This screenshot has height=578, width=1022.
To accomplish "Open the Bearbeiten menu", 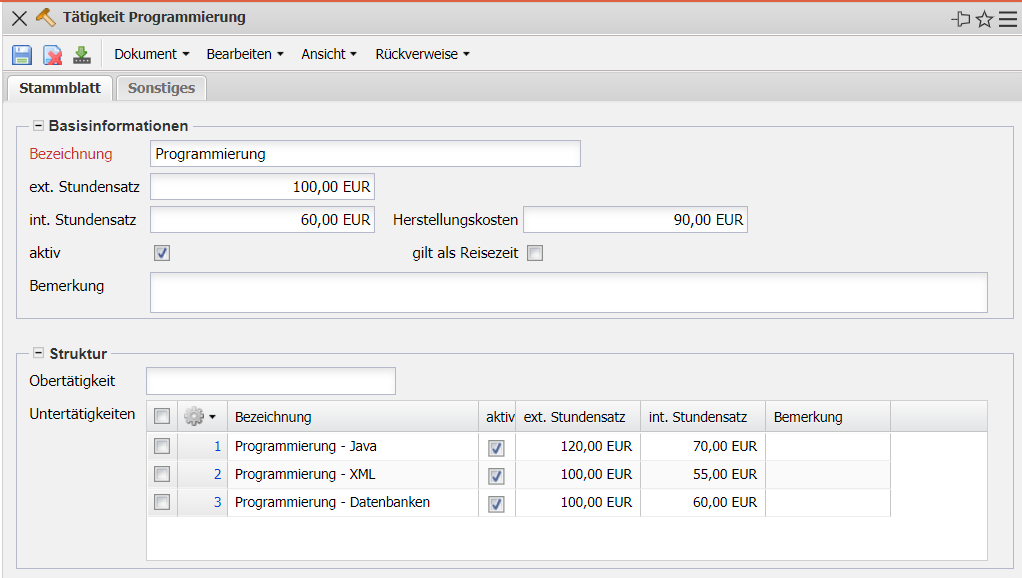I will coord(245,54).
